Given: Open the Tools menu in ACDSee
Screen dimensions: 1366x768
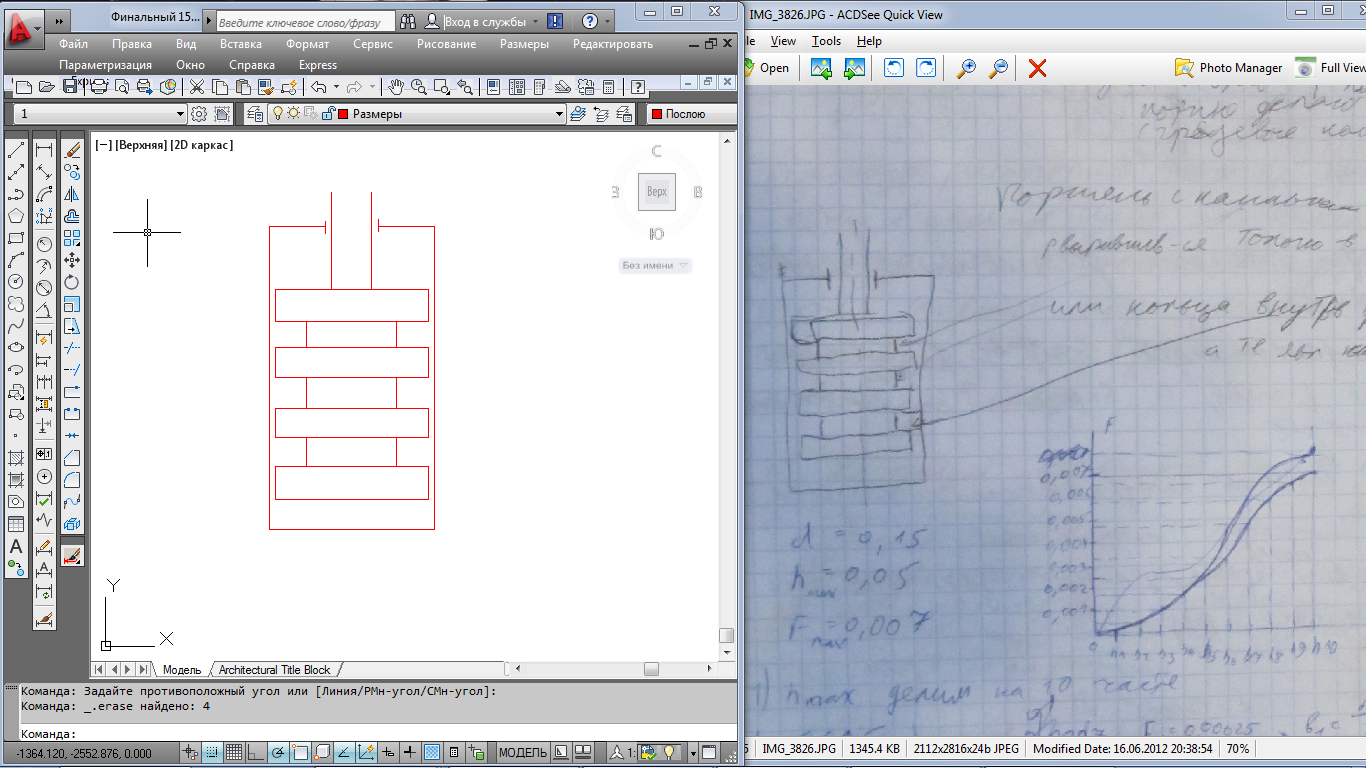Looking at the screenshot, I should click(826, 41).
